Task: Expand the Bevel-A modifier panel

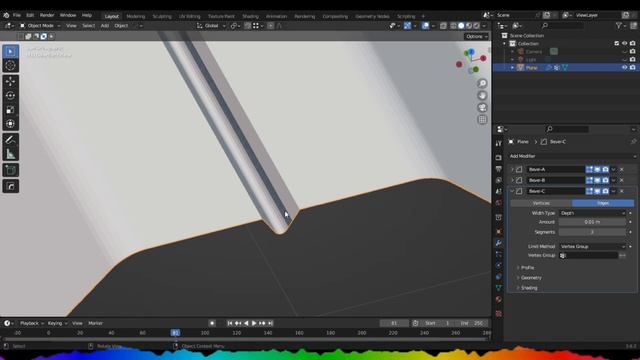Action: click(513, 169)
